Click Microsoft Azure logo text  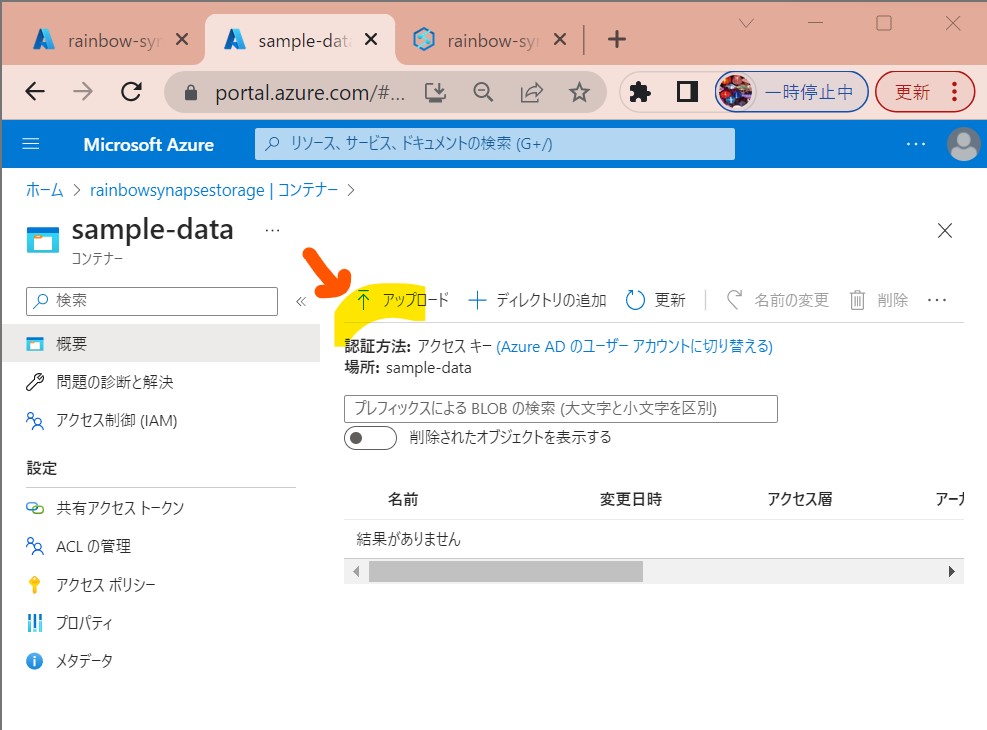click(149, 145)
